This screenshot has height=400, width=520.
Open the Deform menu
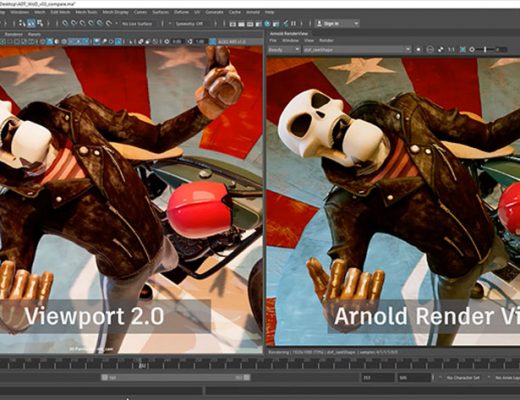pos(182,12)
